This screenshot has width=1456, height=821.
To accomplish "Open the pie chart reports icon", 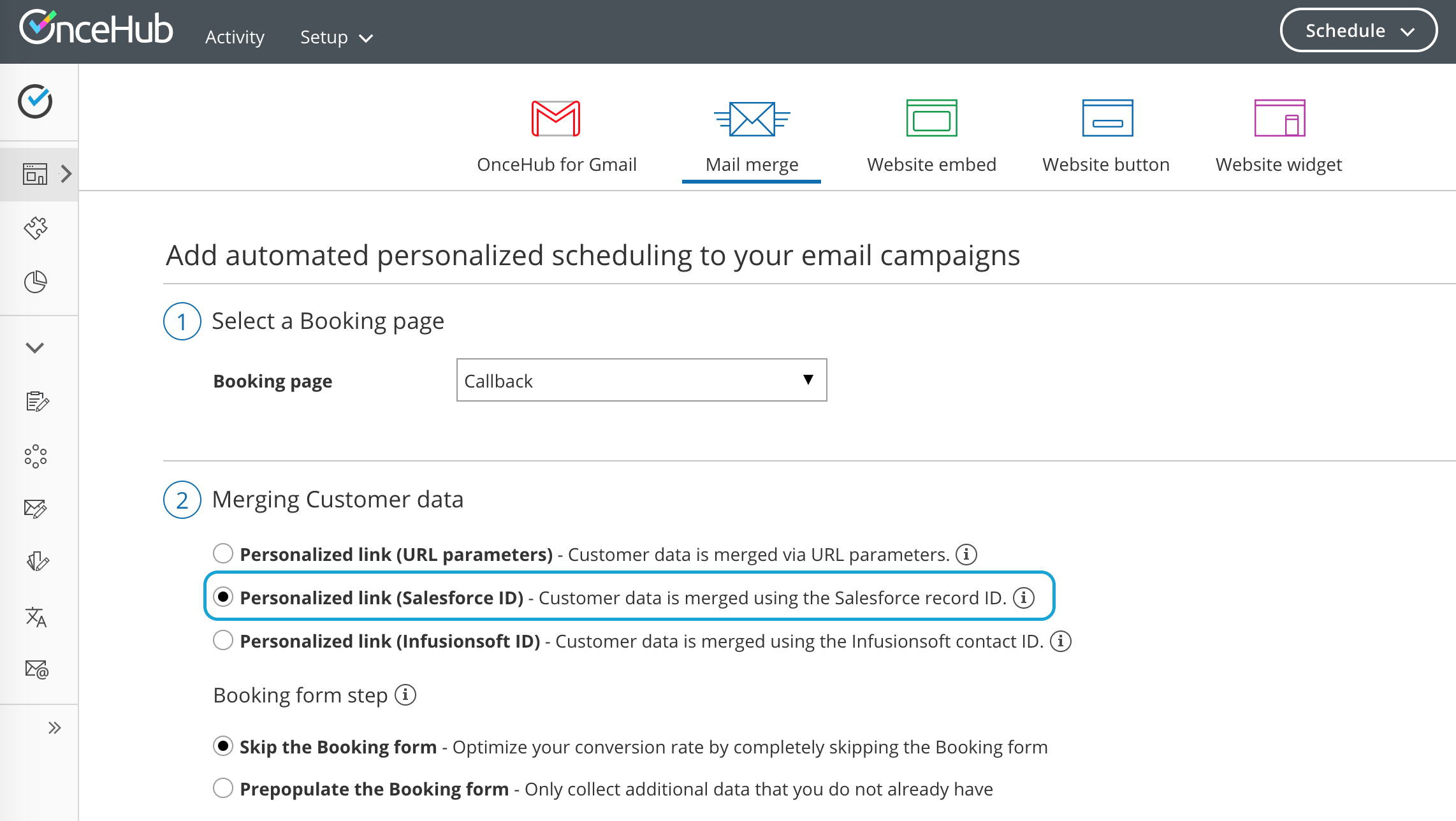I will coord(36,282).
